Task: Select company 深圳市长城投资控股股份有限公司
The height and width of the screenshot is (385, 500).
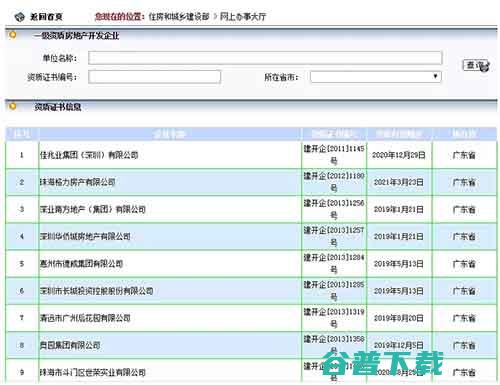Action: [96, 291]
